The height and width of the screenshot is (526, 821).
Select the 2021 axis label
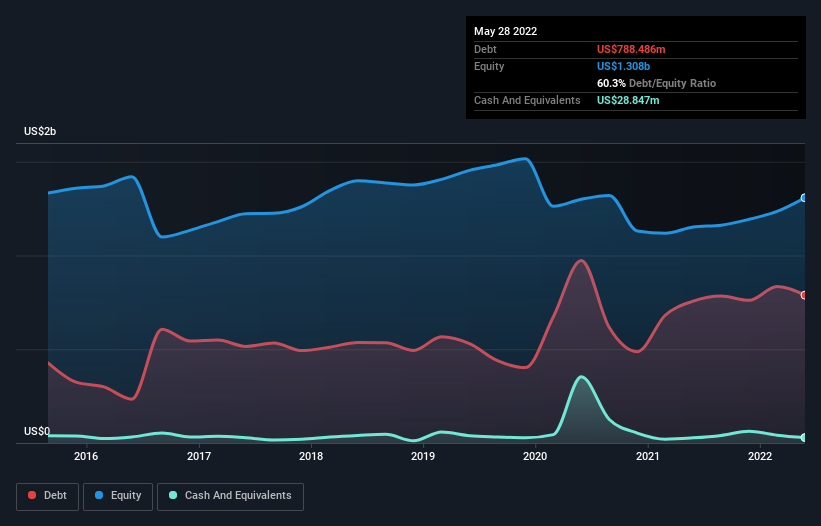[648, 456]
